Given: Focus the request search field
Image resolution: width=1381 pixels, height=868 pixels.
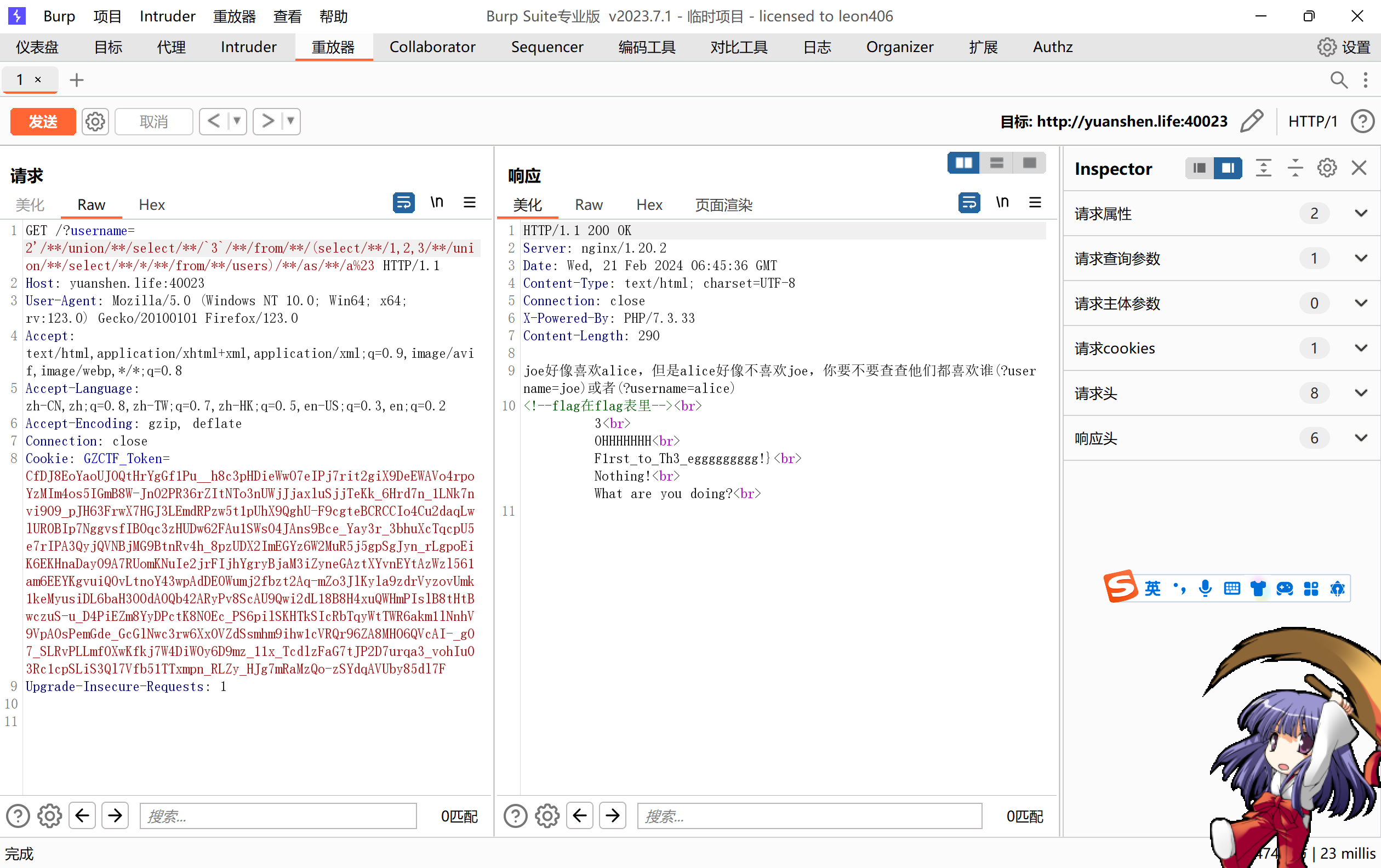Looking at the screenshot, I should [278, 816].
